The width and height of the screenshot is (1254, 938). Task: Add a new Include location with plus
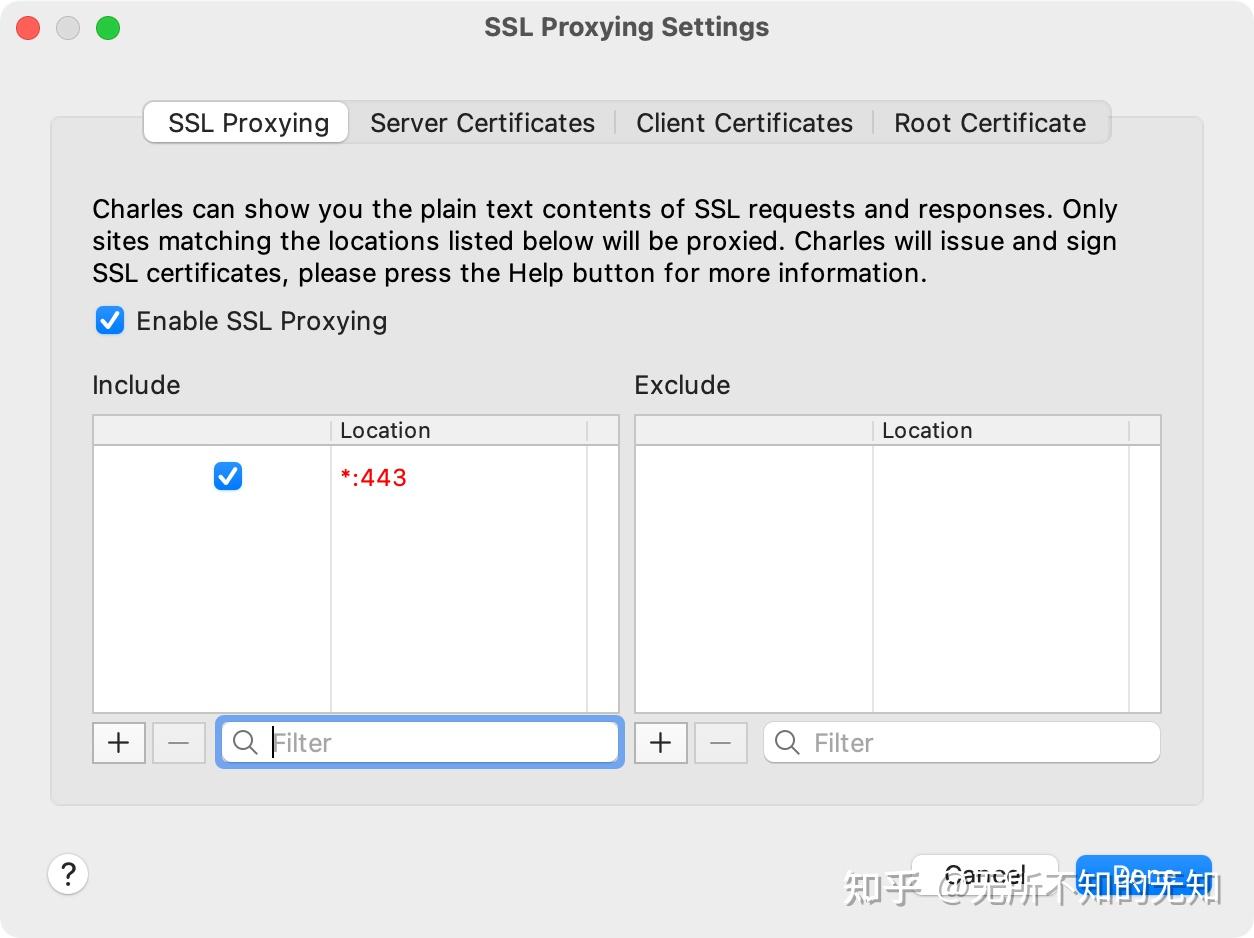coord(119,743)
